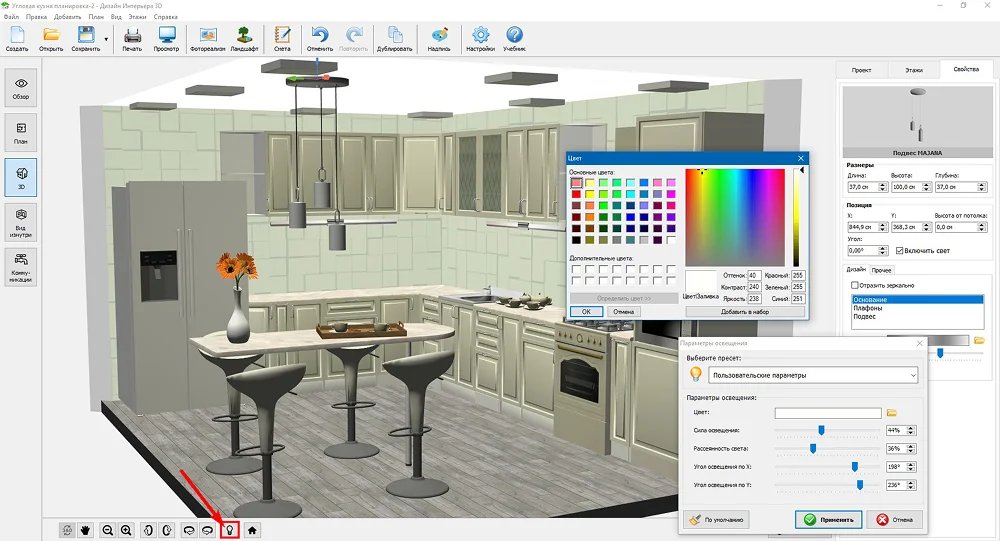The image size is (1000, 541).
Task: Click the home view reset icon
Action: (252, 529)
